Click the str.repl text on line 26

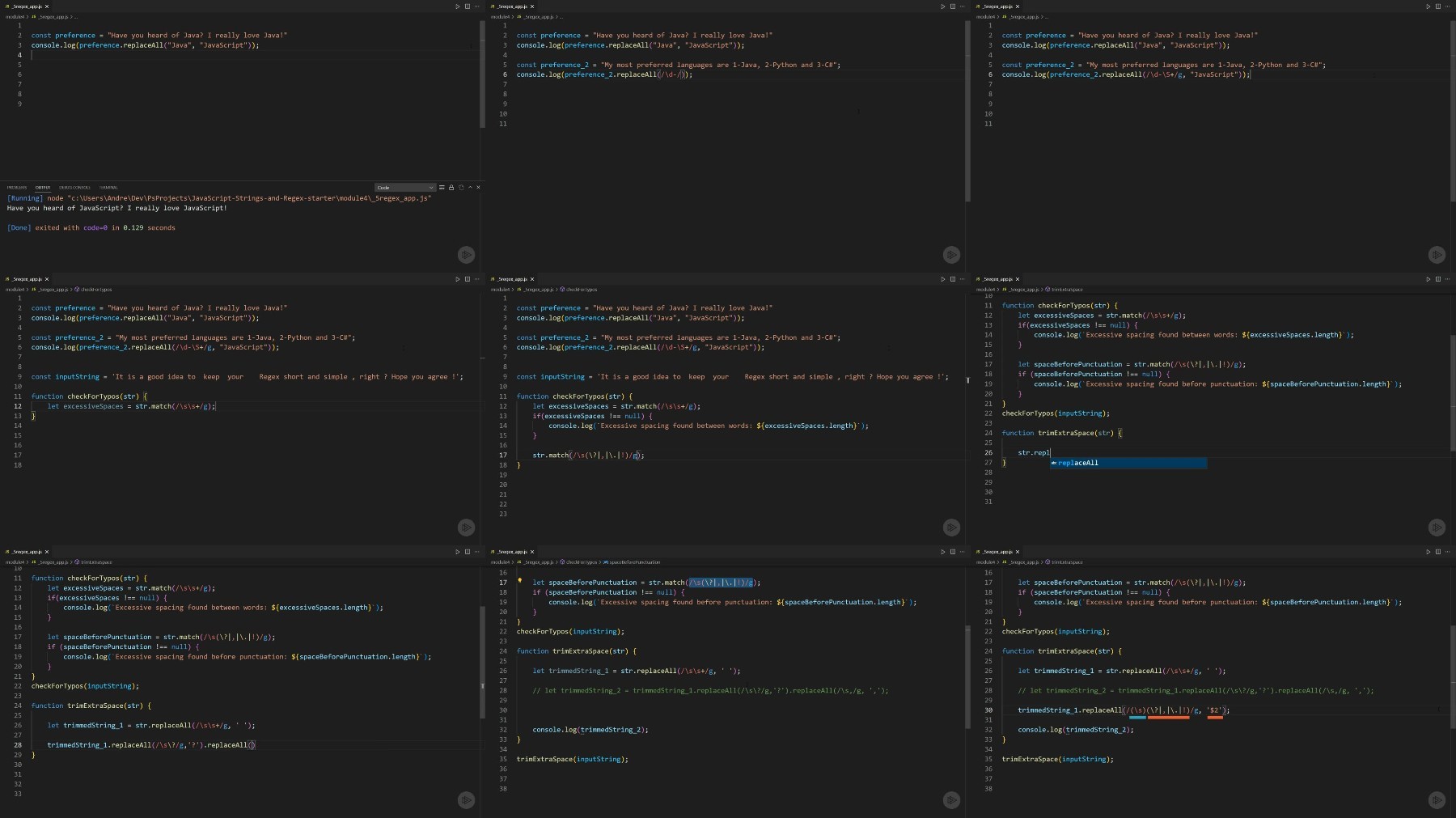coord(1034,452)
